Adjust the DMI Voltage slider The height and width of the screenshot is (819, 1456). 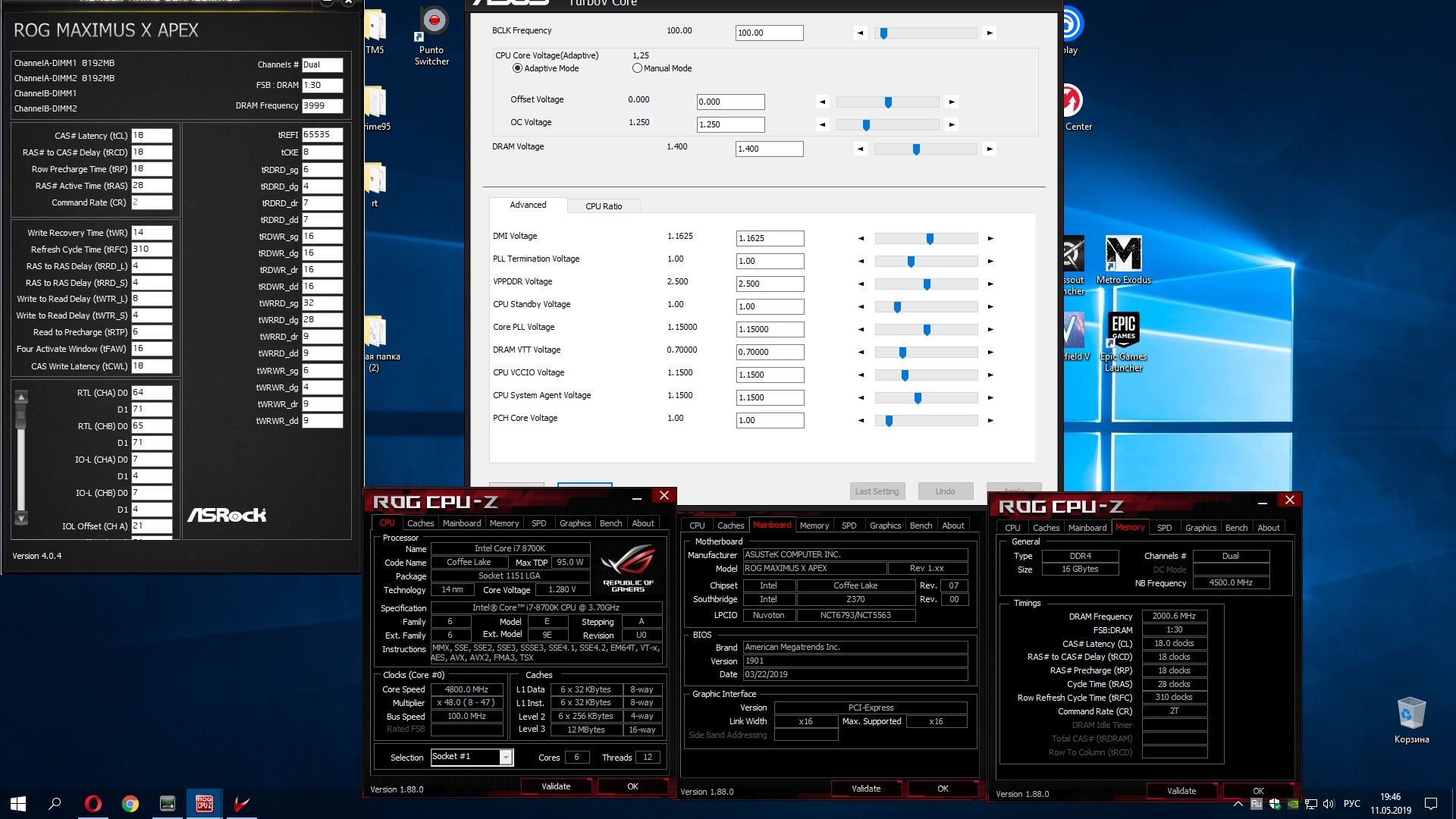coord(930,239)
